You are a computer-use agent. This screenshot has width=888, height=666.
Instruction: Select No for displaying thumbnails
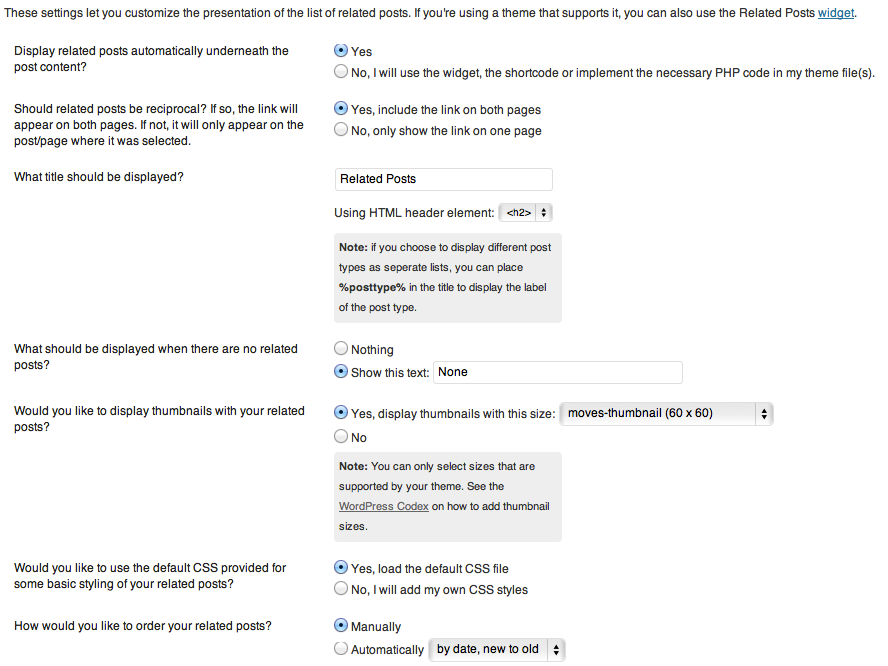click(x=342, y=437)
